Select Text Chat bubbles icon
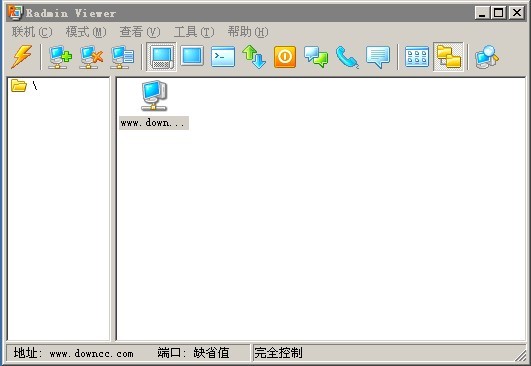The height and width of the screenshot is (366, 531). pos(316,57)
